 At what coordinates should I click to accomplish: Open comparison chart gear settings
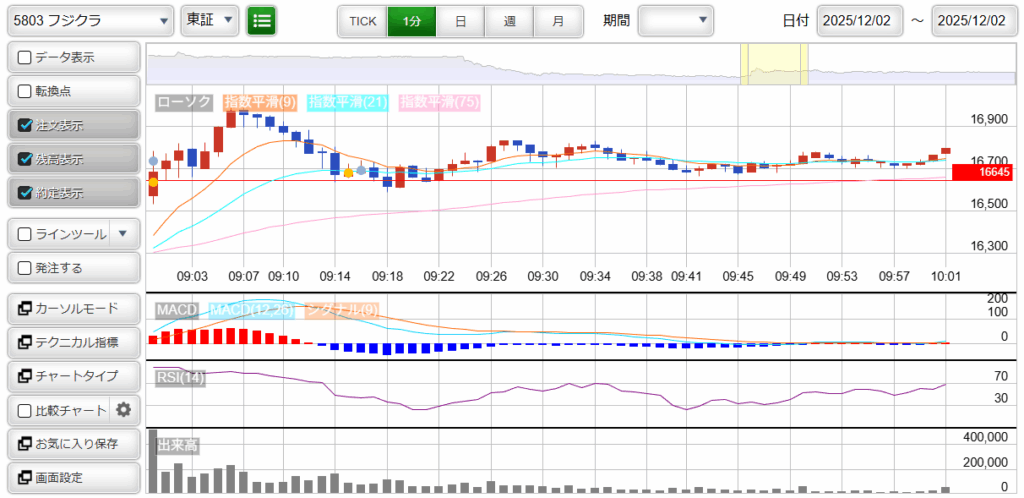124,410
